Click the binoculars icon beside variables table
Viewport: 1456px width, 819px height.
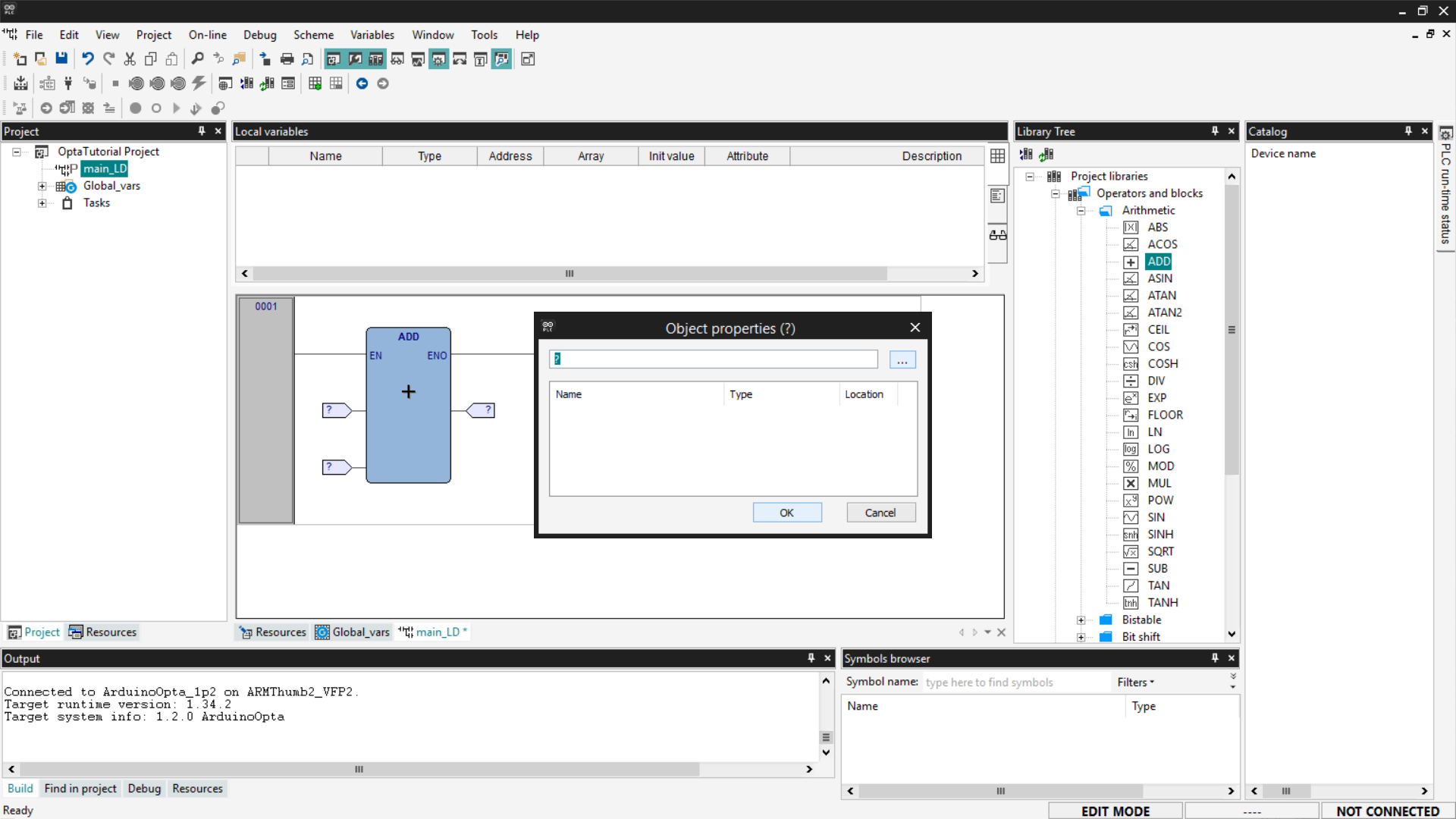(x=997, y=235)
